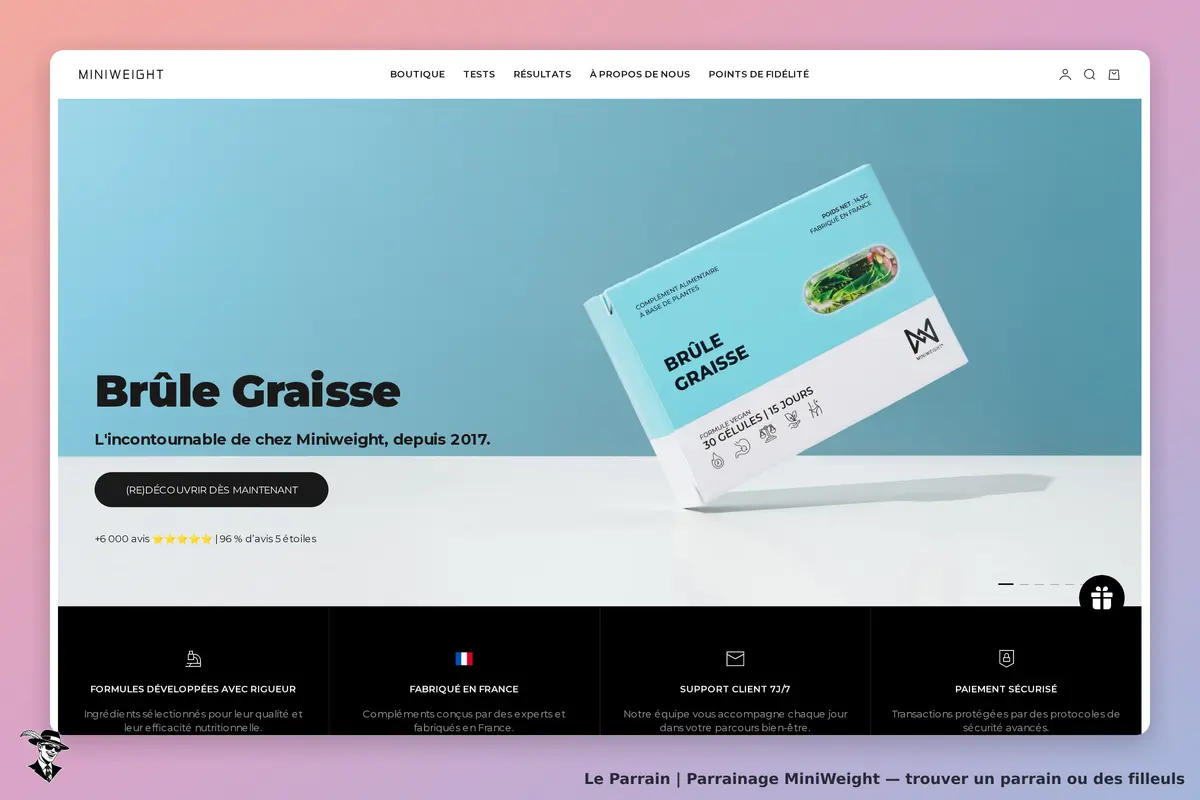Click (RE)DÉCOUVRIR DÈS MAINTENANT button
The image size is (1200, 800).
[211, 490]
